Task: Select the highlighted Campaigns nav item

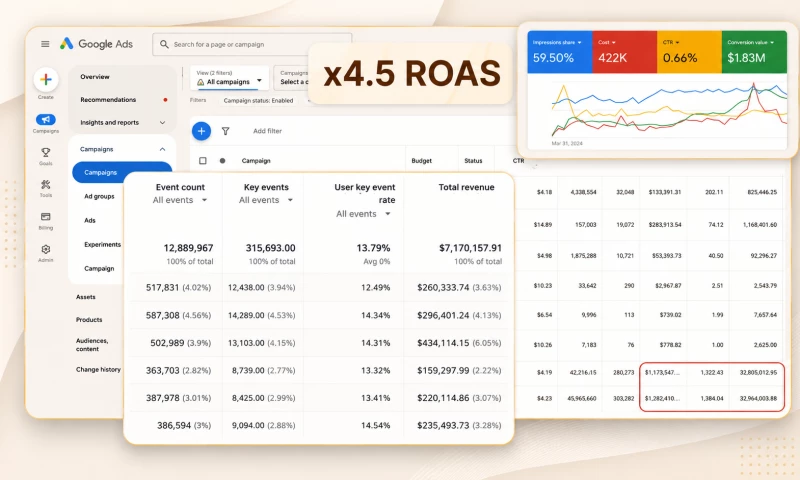Action: (122, 172)
